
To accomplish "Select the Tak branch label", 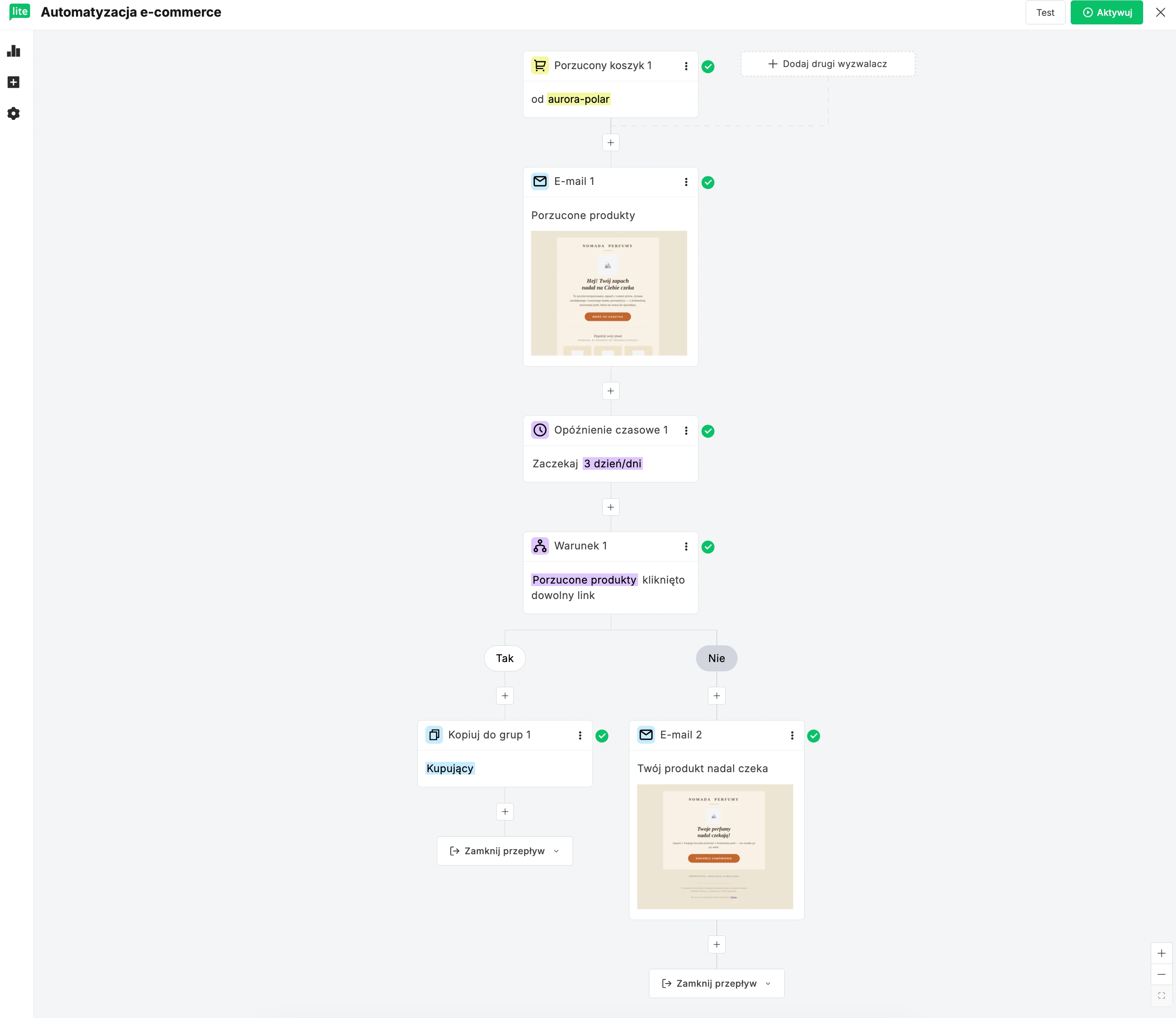I will [x=504, y=658].
